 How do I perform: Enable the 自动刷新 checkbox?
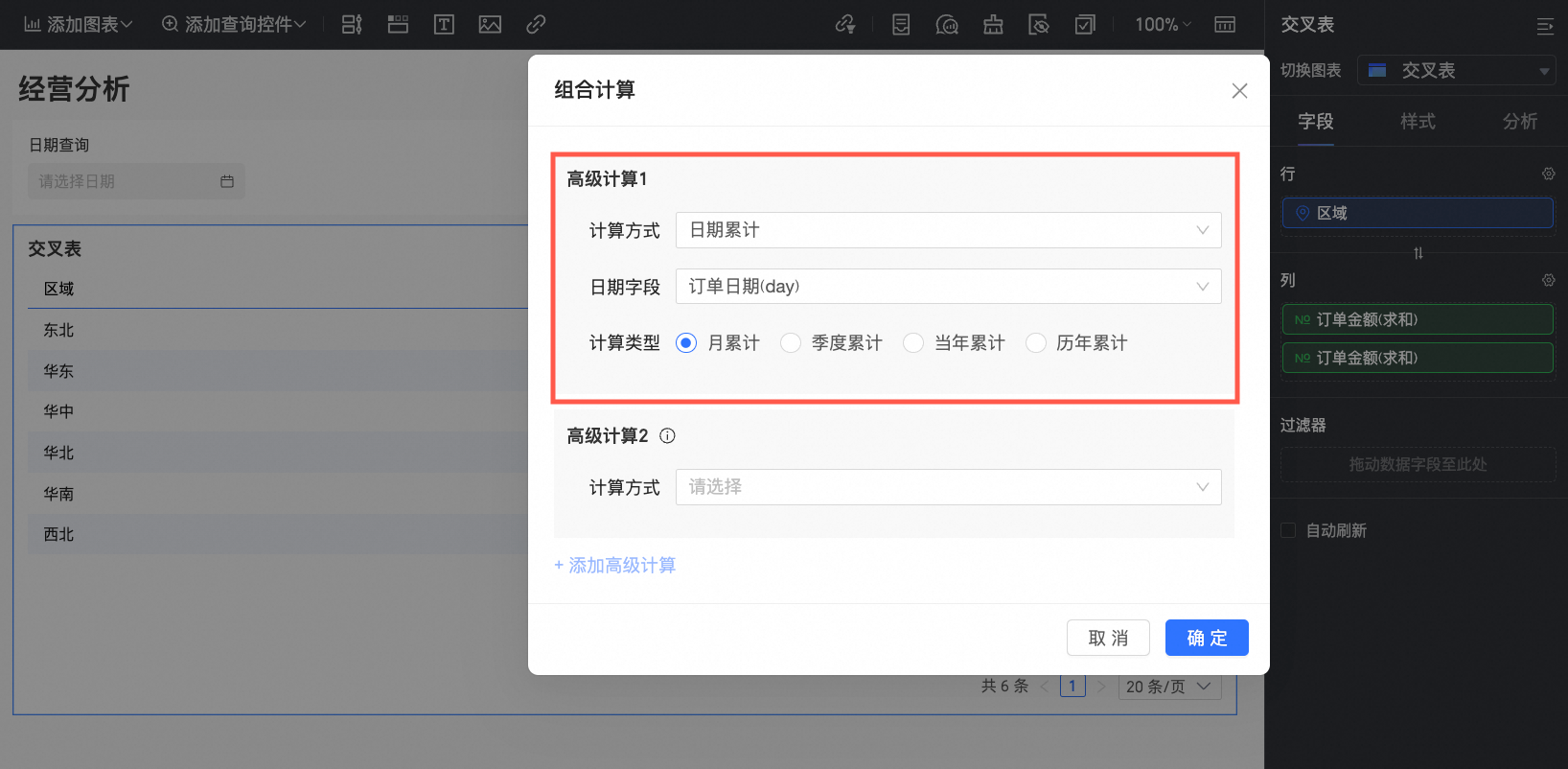tap(1288, 530)
